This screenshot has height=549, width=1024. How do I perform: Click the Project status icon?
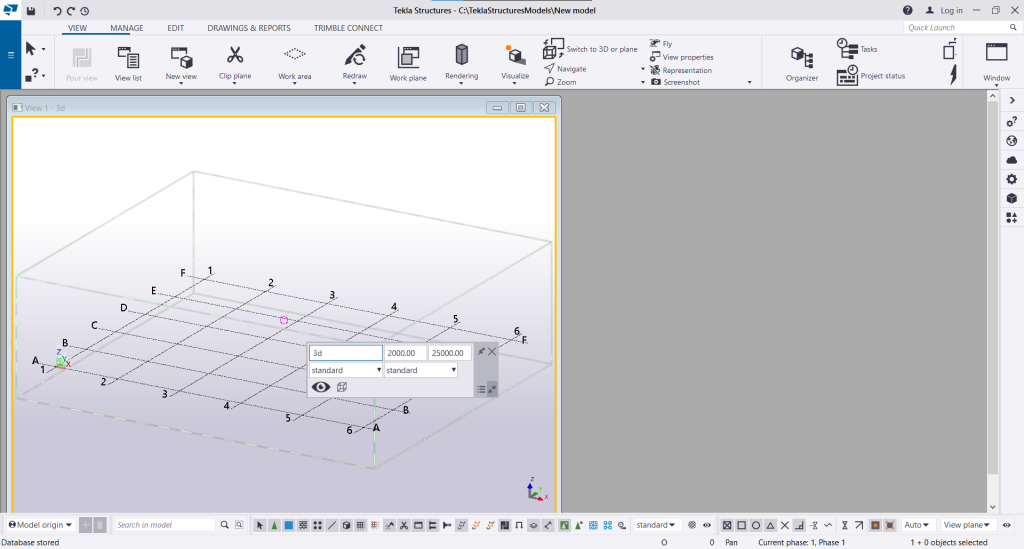coord(847,76)
